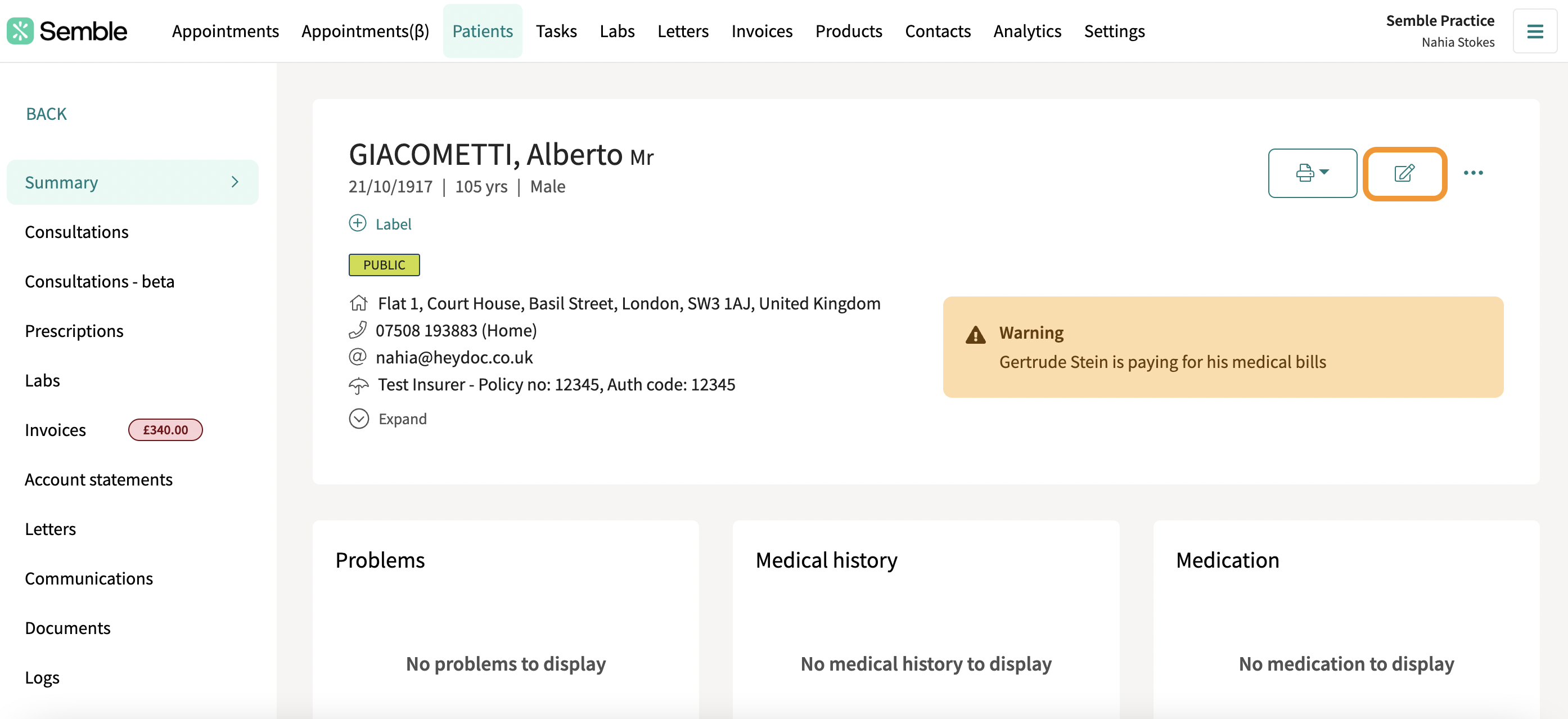Open the print dropdown button

pos(1312,173)
